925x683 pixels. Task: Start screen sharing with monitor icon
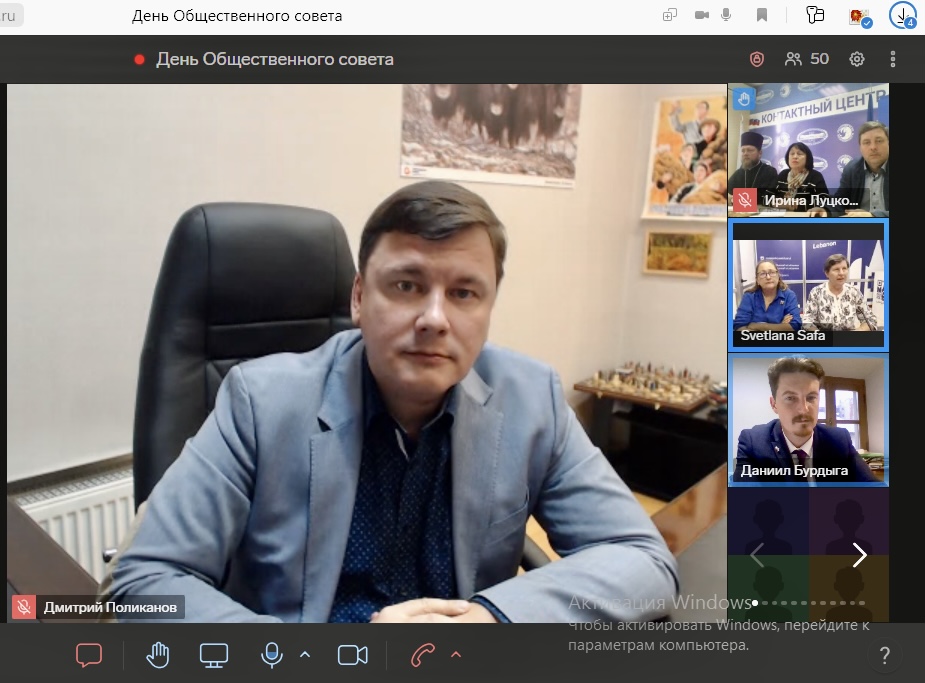coord(213,655)
